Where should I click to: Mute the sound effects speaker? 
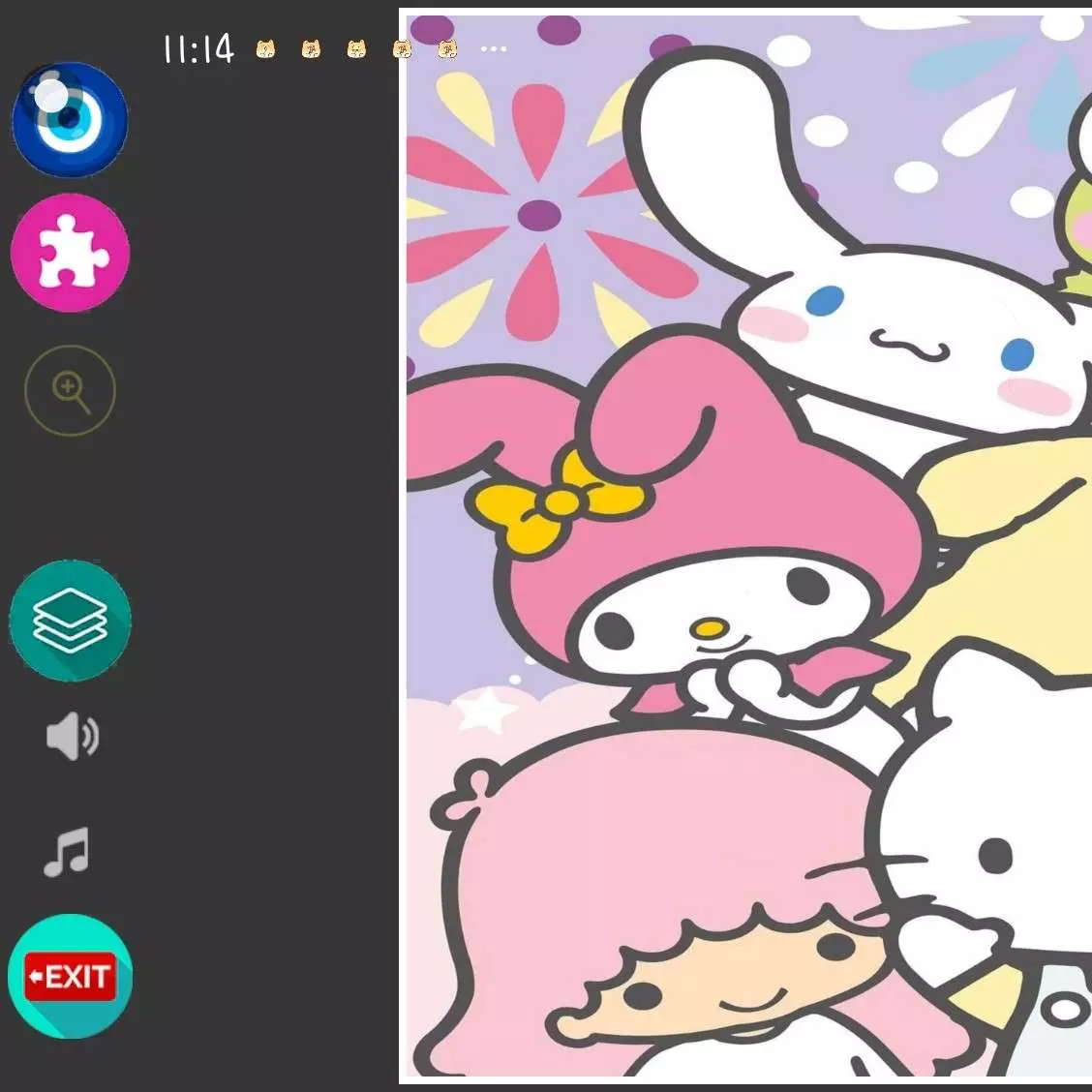(72, 738)
